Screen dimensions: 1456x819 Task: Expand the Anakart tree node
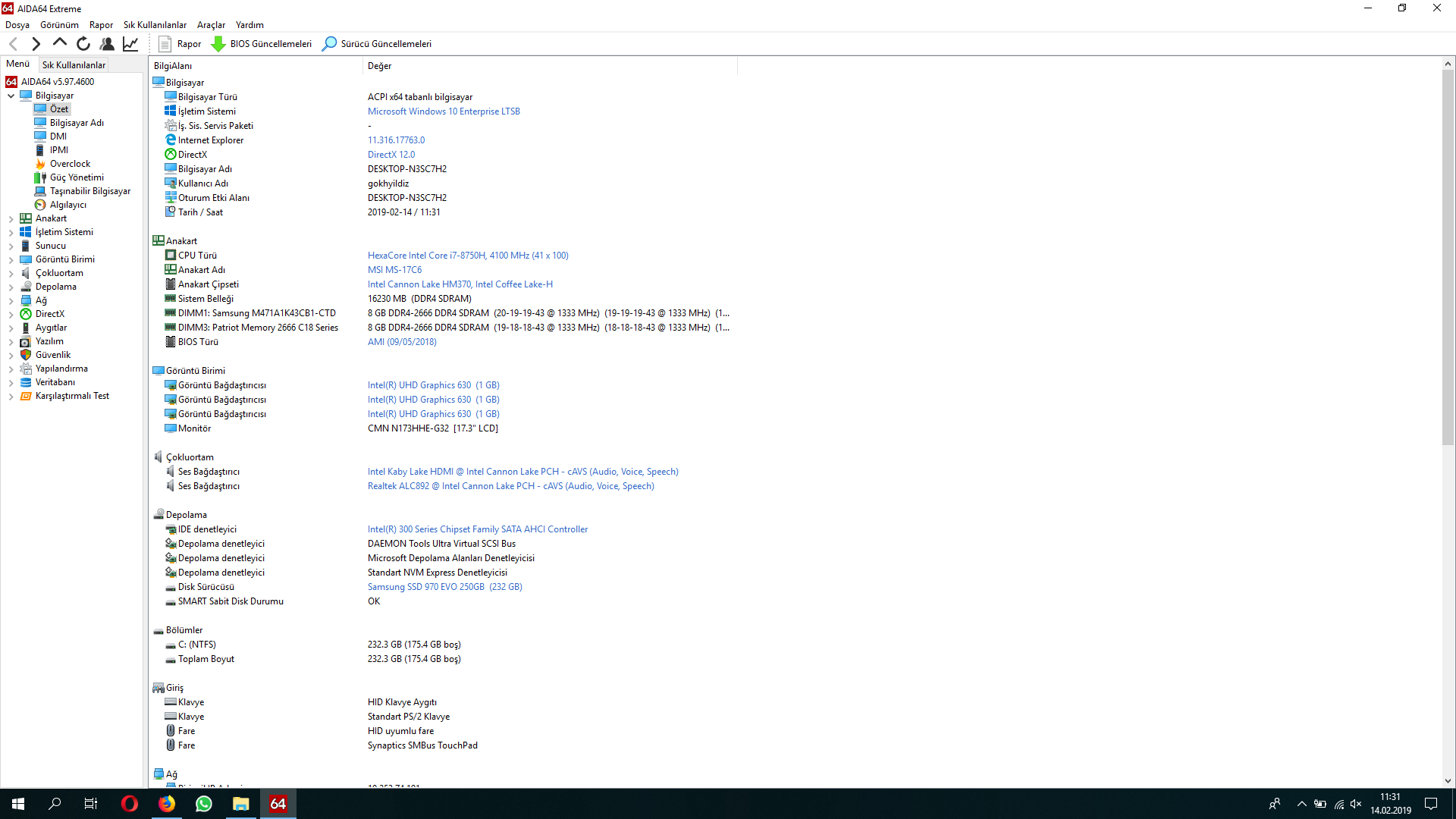point(11,218)
